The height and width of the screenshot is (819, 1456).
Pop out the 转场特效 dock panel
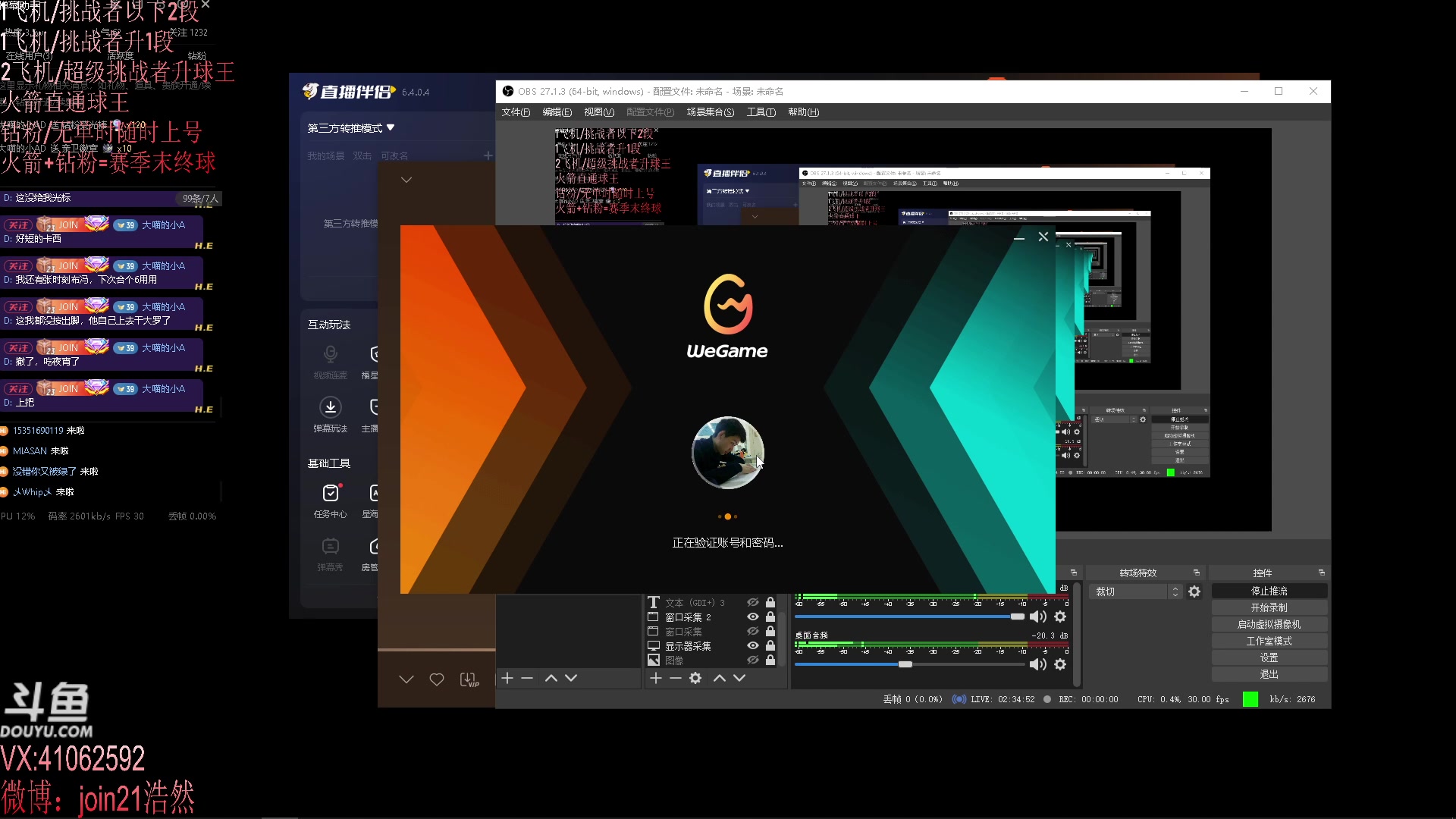tap(1197, 573)
